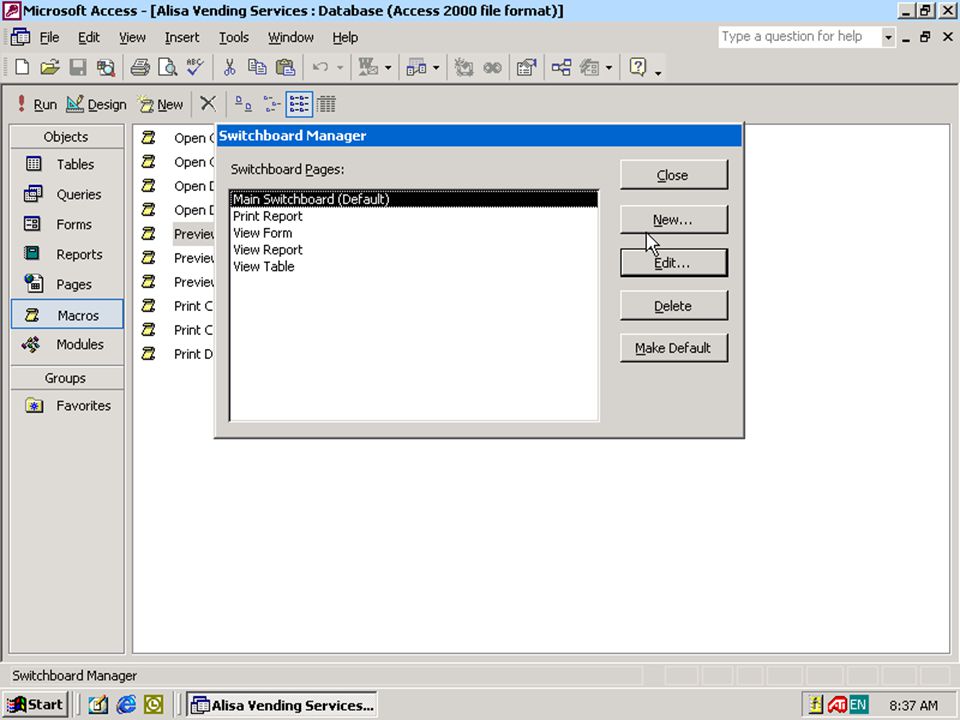
Task: Open the Windows Start button
Action: coord(35,705)
